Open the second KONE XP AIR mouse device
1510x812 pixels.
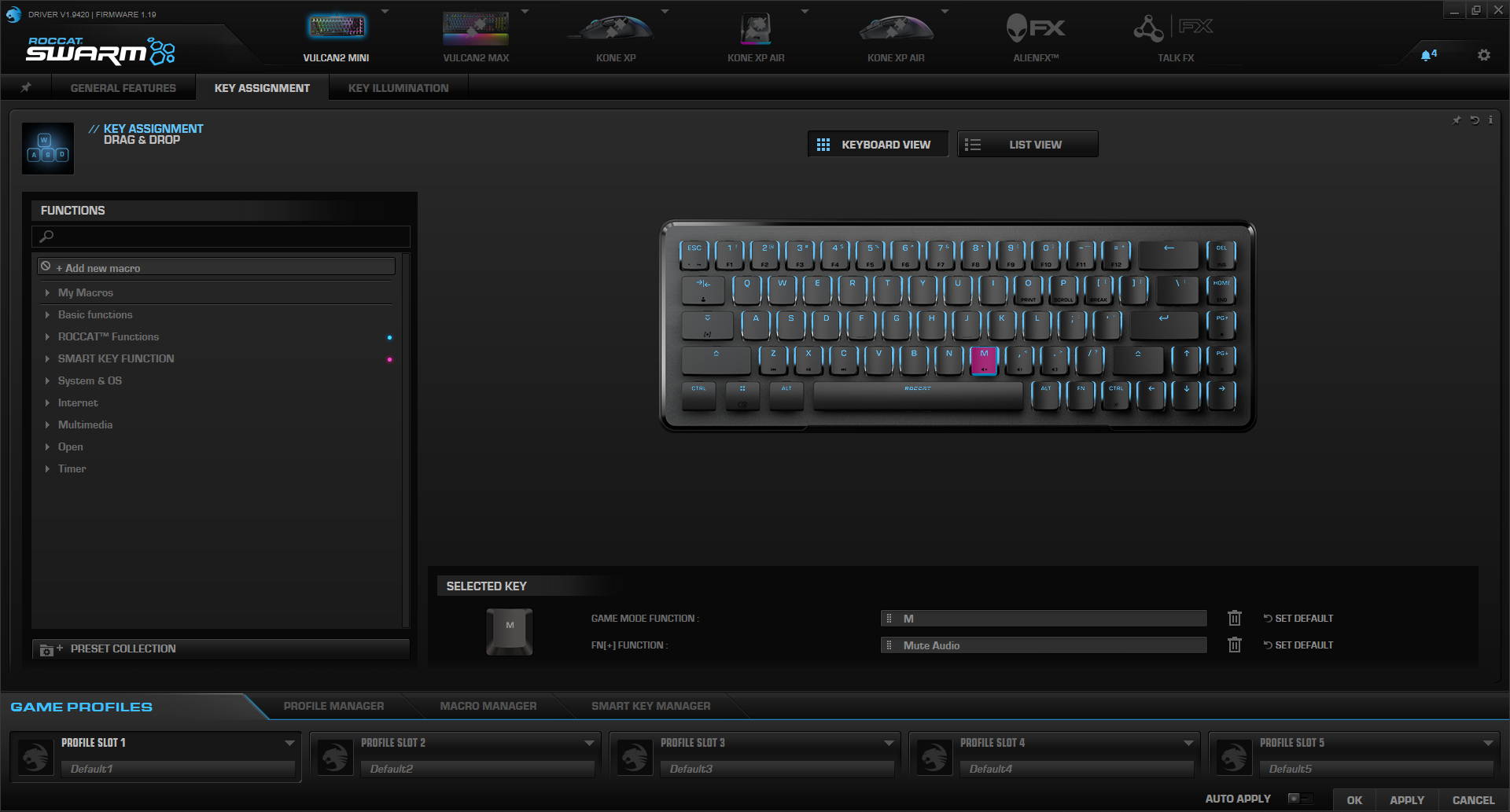tap(896, 28)
